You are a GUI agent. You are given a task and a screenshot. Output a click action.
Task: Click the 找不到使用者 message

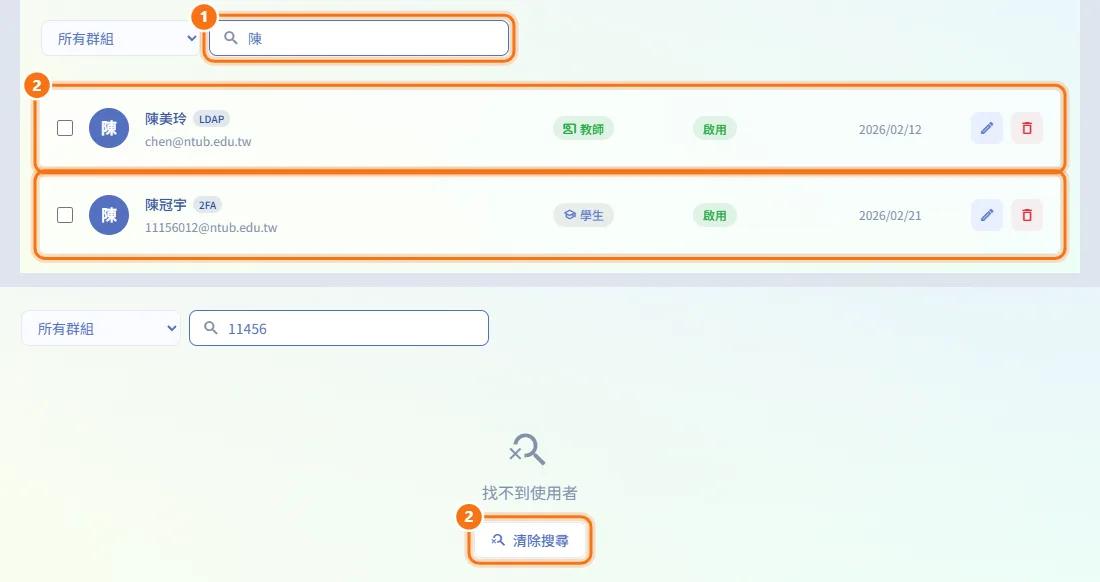[530, 493]
